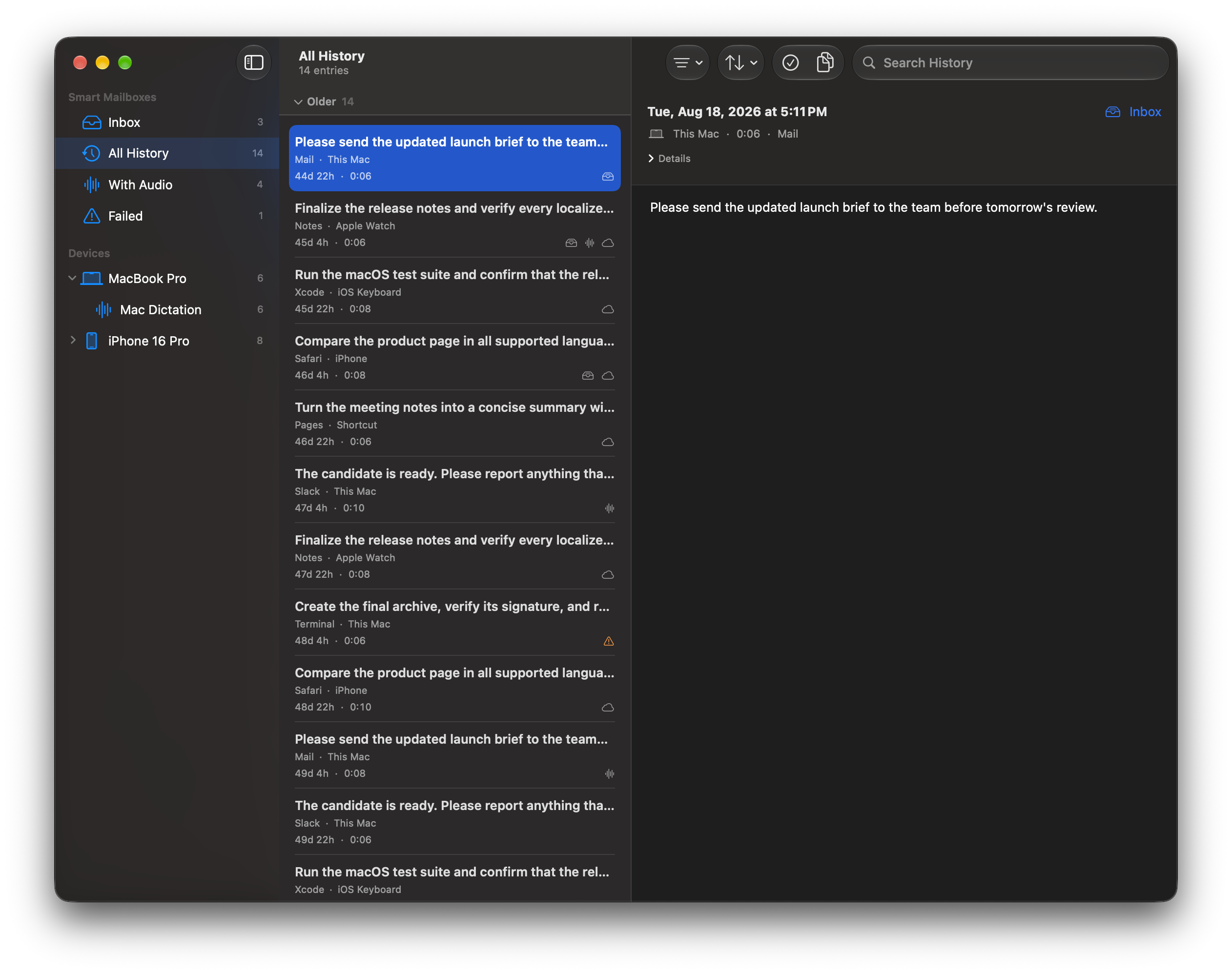1232x974 pixels.
Task: Click waveform icon on Mail 49d 4h entry
Action: pos(609,773)
